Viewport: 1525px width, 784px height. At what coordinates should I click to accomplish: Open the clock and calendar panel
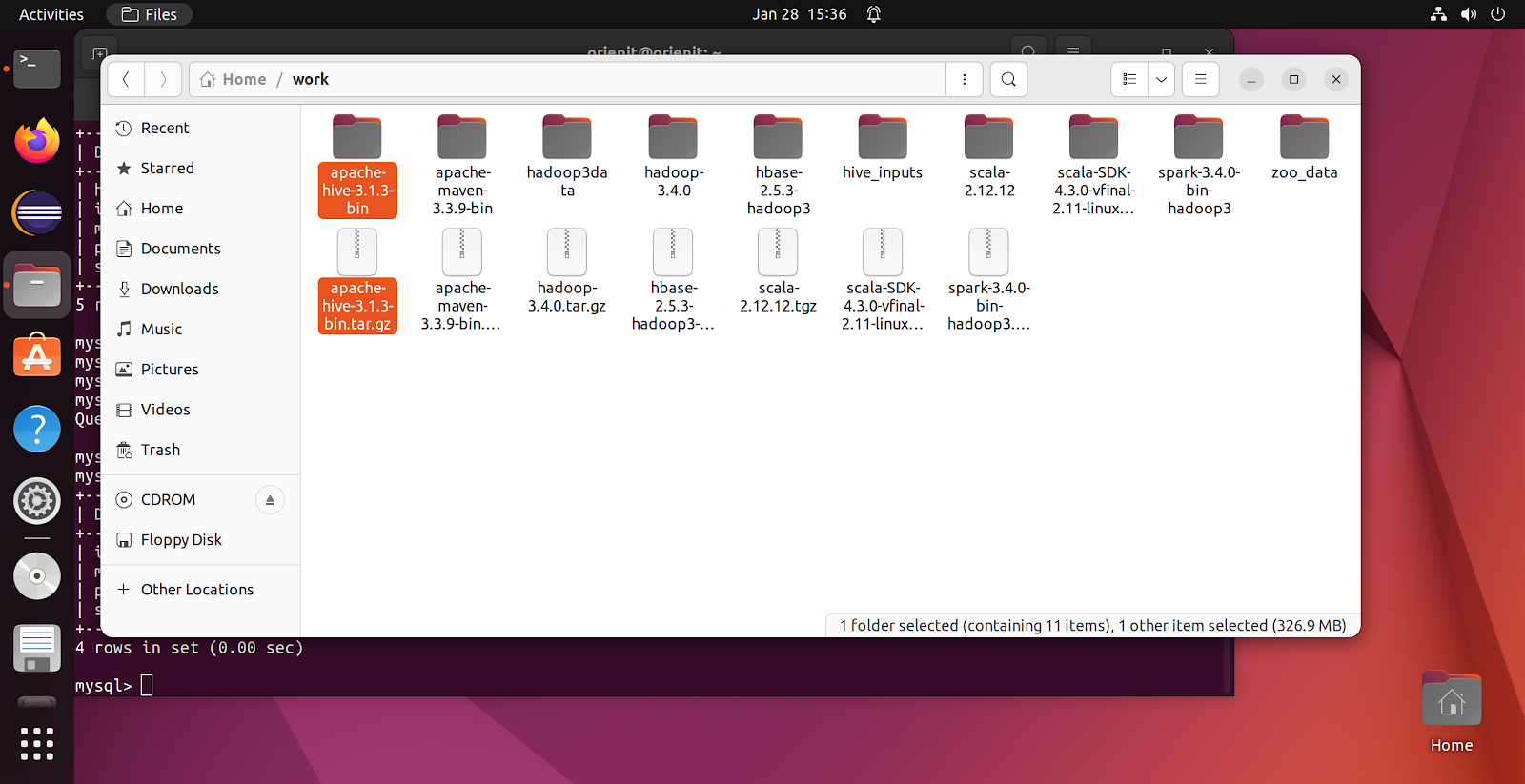[x=799, y=14]
